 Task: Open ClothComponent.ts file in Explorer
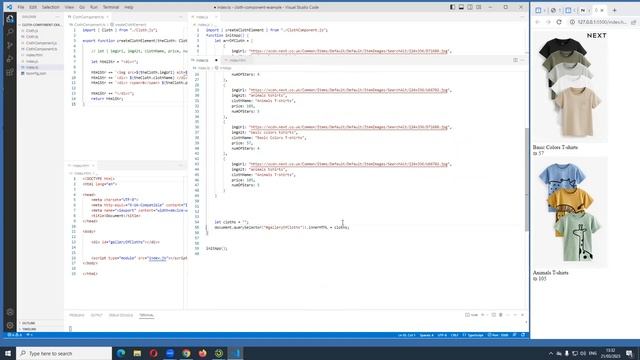pos(41,49)
